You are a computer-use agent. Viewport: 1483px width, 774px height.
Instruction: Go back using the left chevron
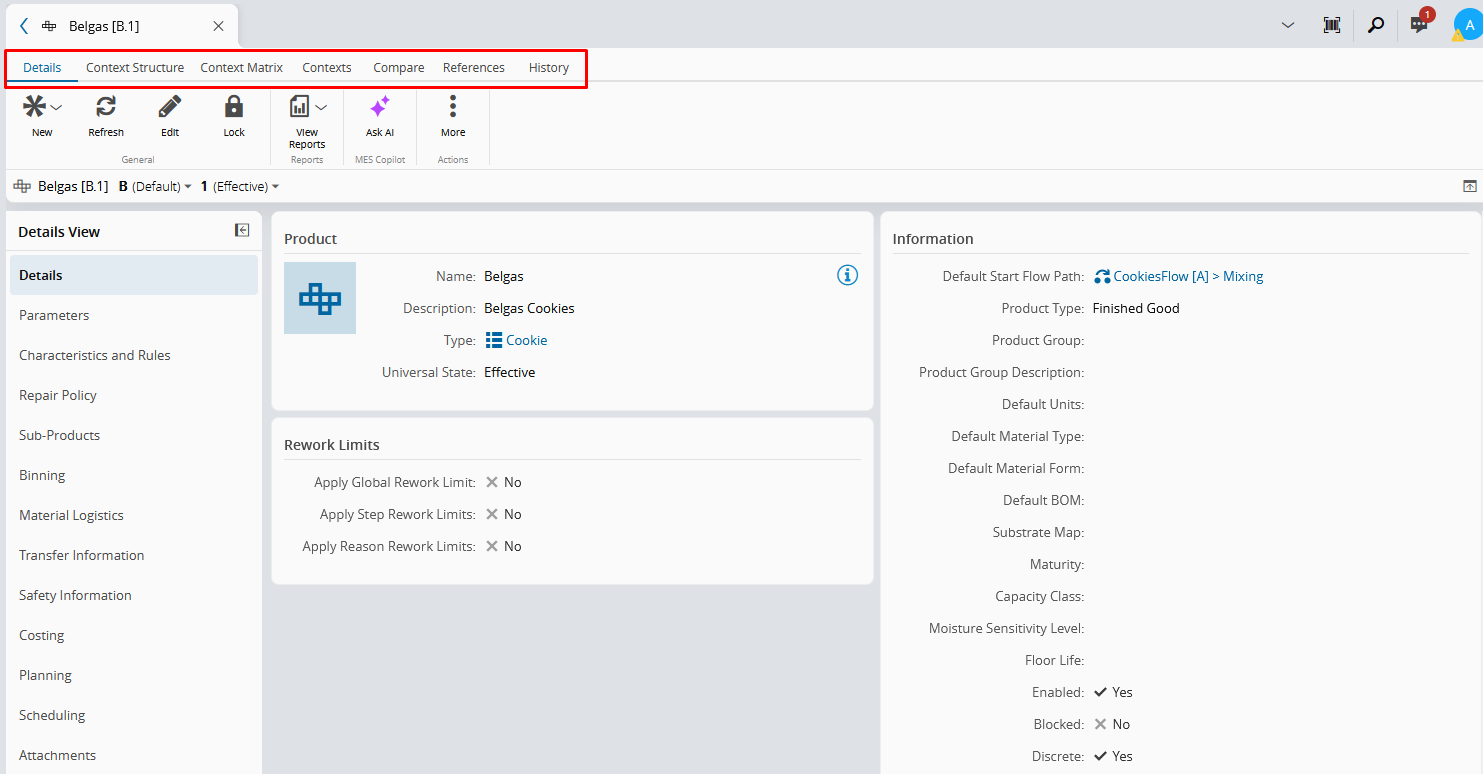pos(24,26)
